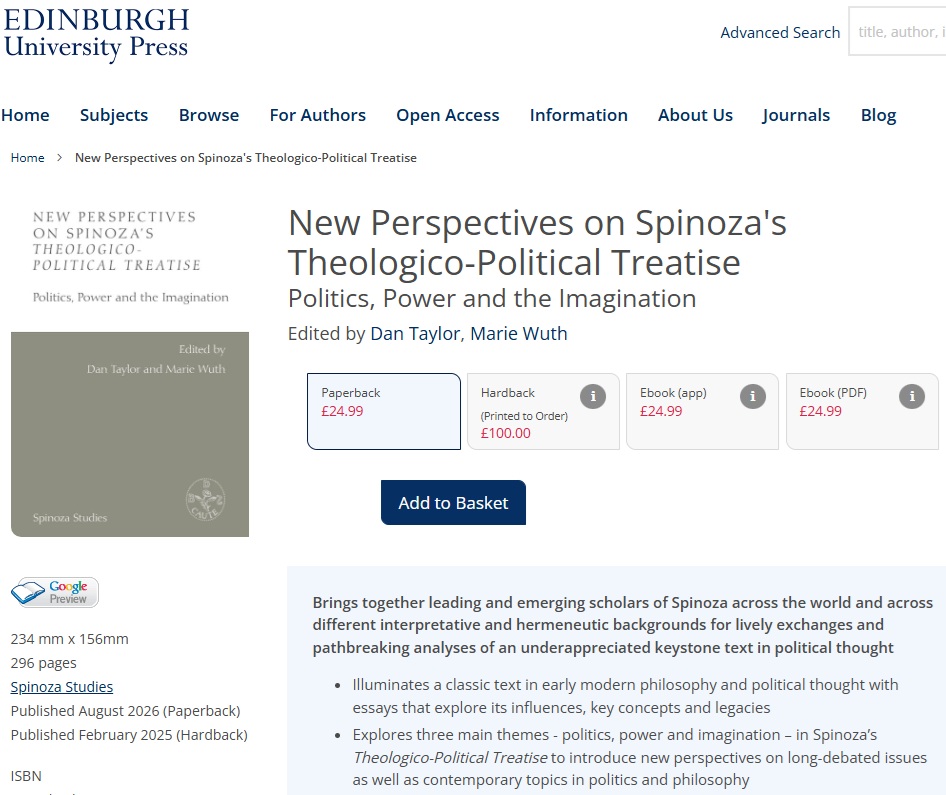
Task: Open the Google Preview badge
Action: 55,592
